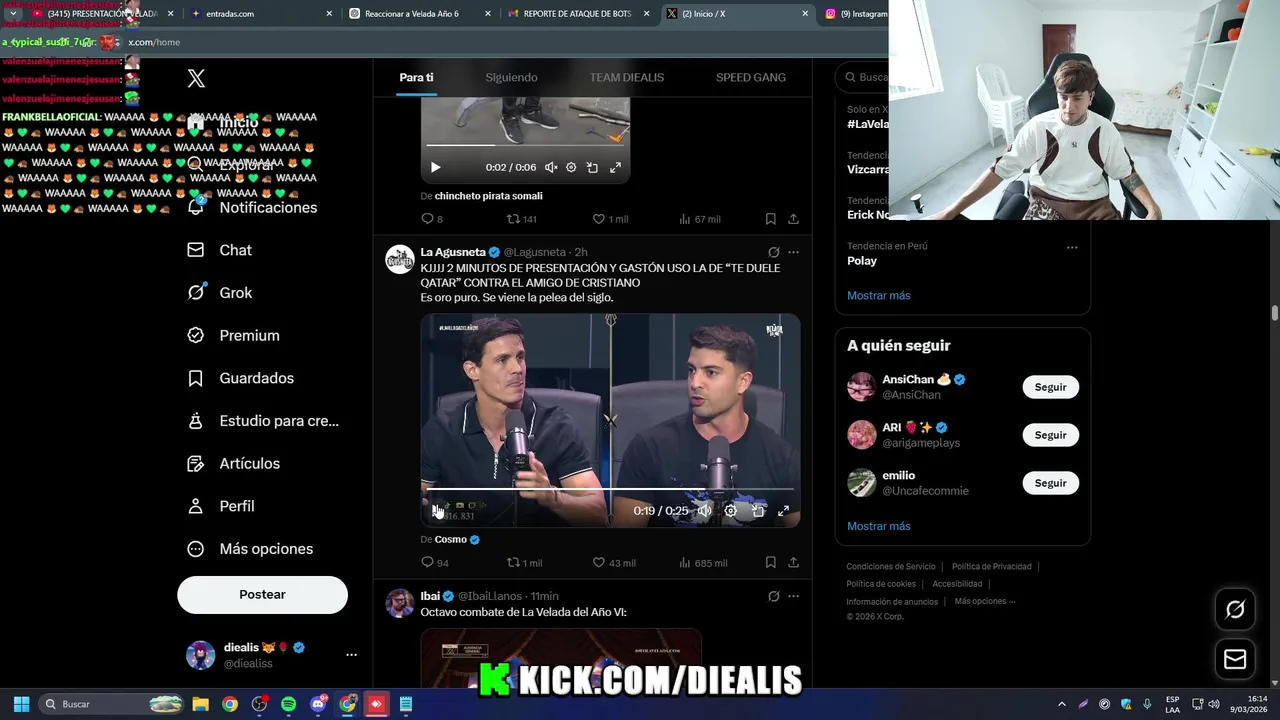Mute the interview video sound

pyautogui.click(x=705, y=510)
